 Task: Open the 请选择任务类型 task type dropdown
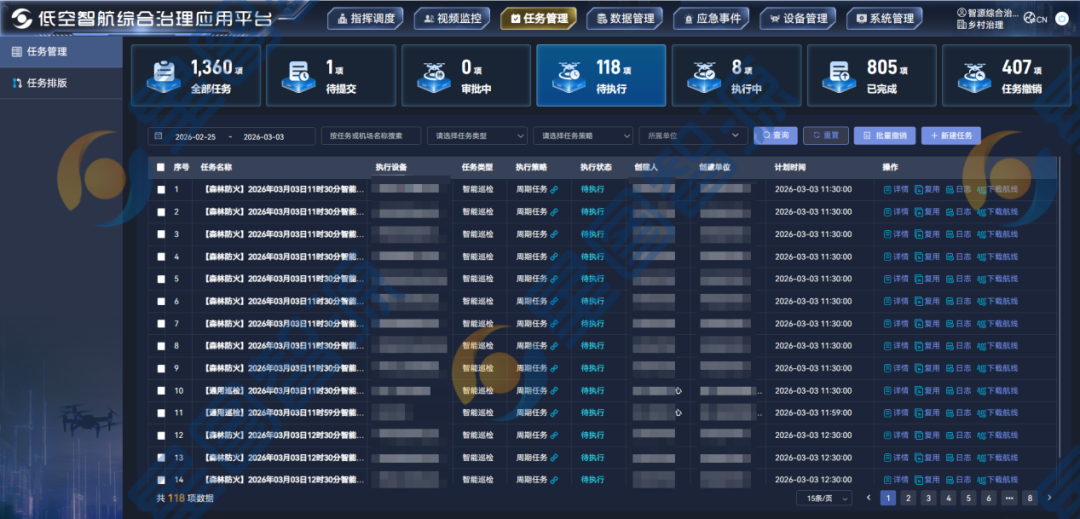476,136
